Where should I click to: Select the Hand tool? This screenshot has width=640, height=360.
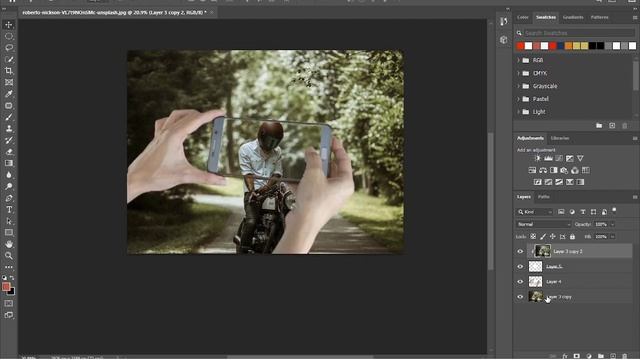pos(9,244)
